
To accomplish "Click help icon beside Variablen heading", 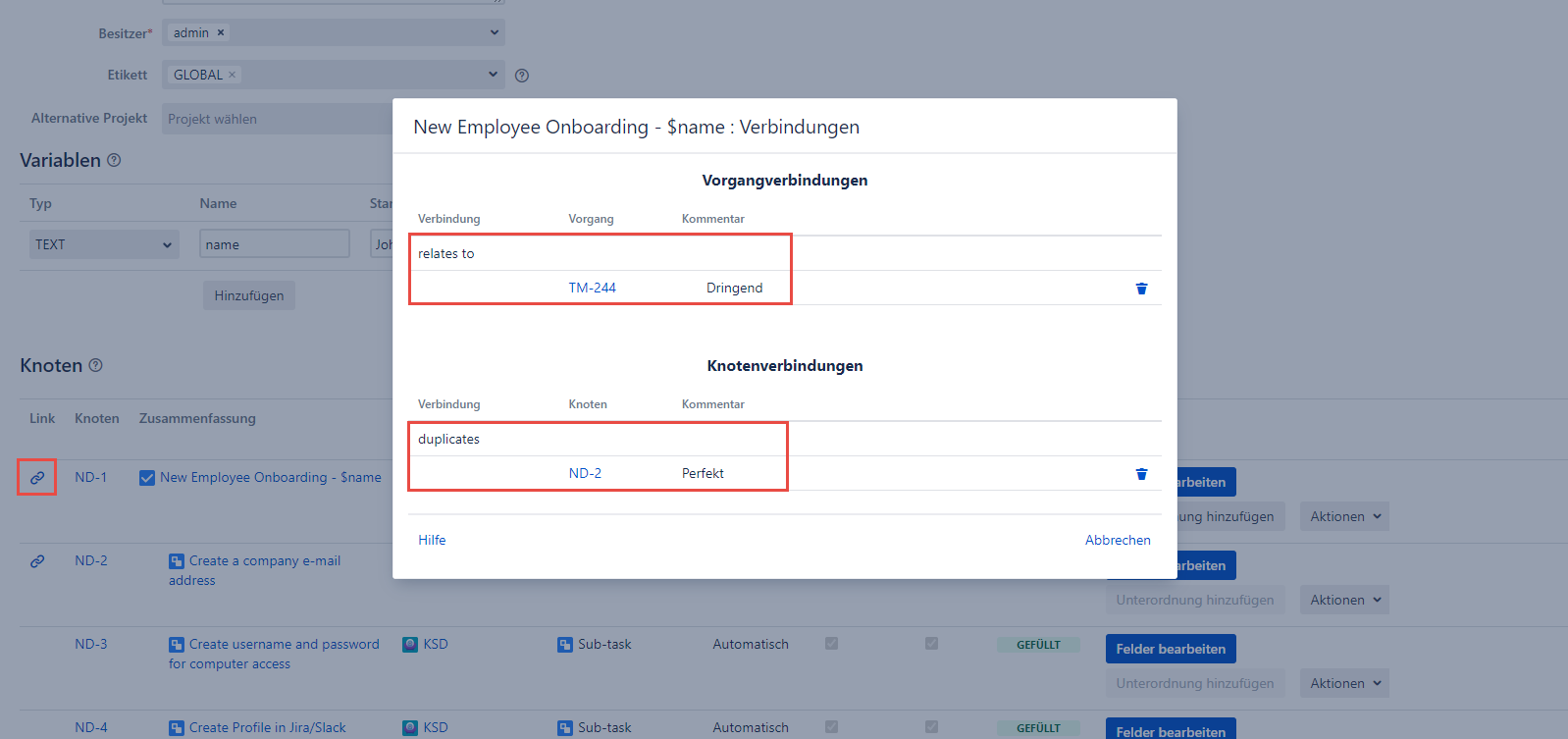I will [x=114, y=160].
